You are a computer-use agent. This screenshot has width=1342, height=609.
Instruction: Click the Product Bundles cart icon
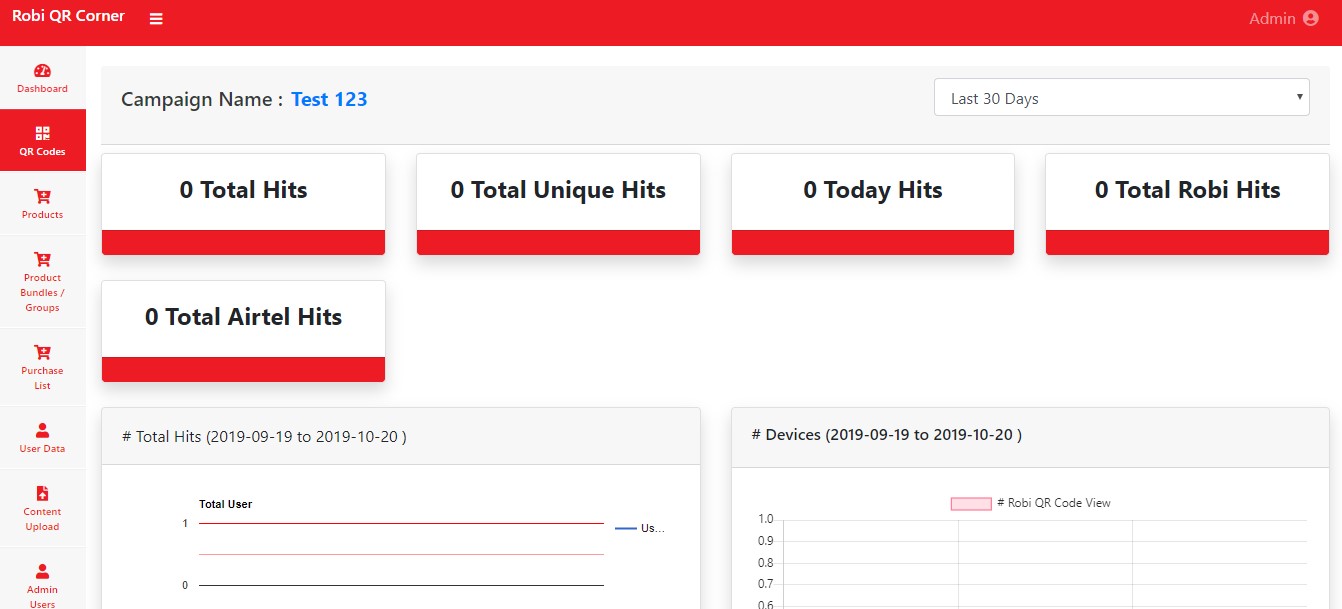(x=42, y=259)
